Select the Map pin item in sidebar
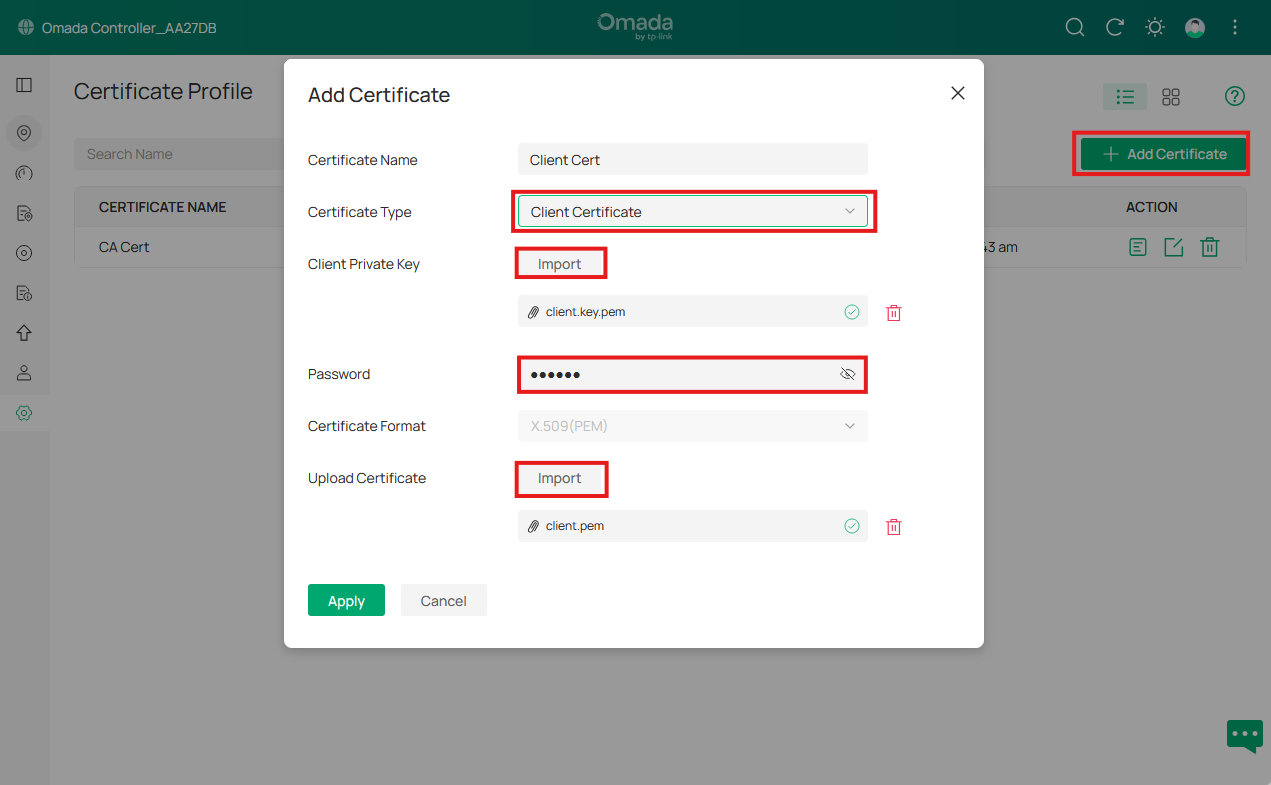 click(24, 133)
